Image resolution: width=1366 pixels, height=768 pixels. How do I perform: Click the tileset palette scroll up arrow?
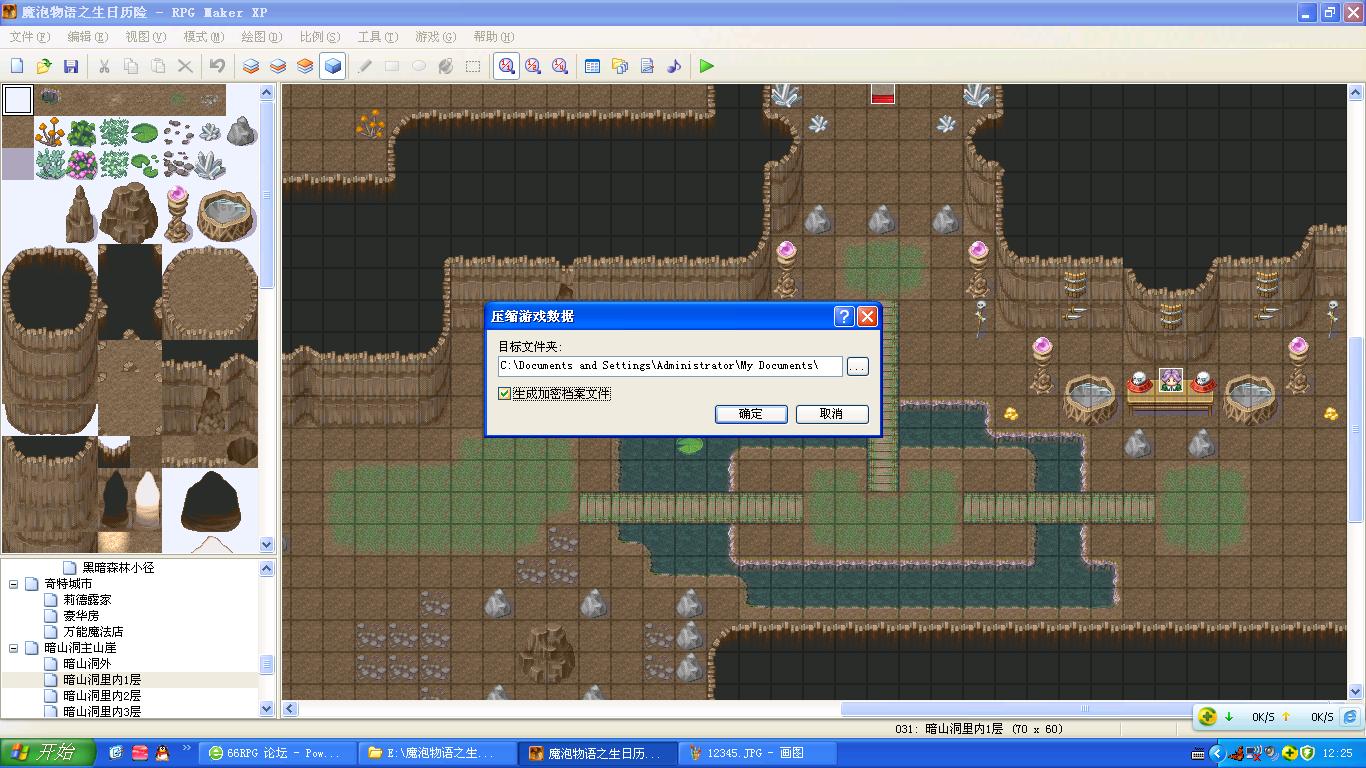click(267, 93)
